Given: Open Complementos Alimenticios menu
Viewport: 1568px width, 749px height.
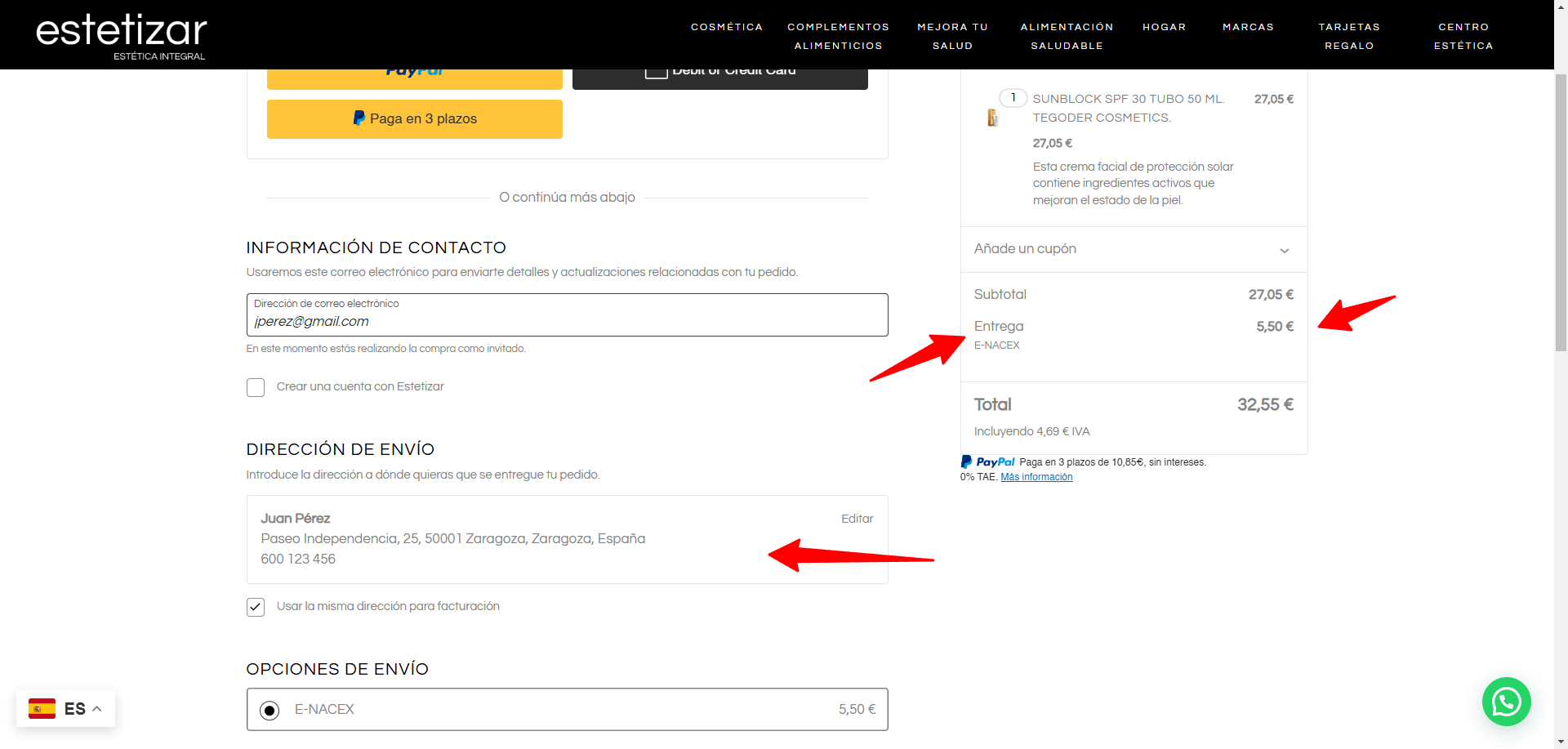Looking at the screenshot, I should [x=838, y=36].
